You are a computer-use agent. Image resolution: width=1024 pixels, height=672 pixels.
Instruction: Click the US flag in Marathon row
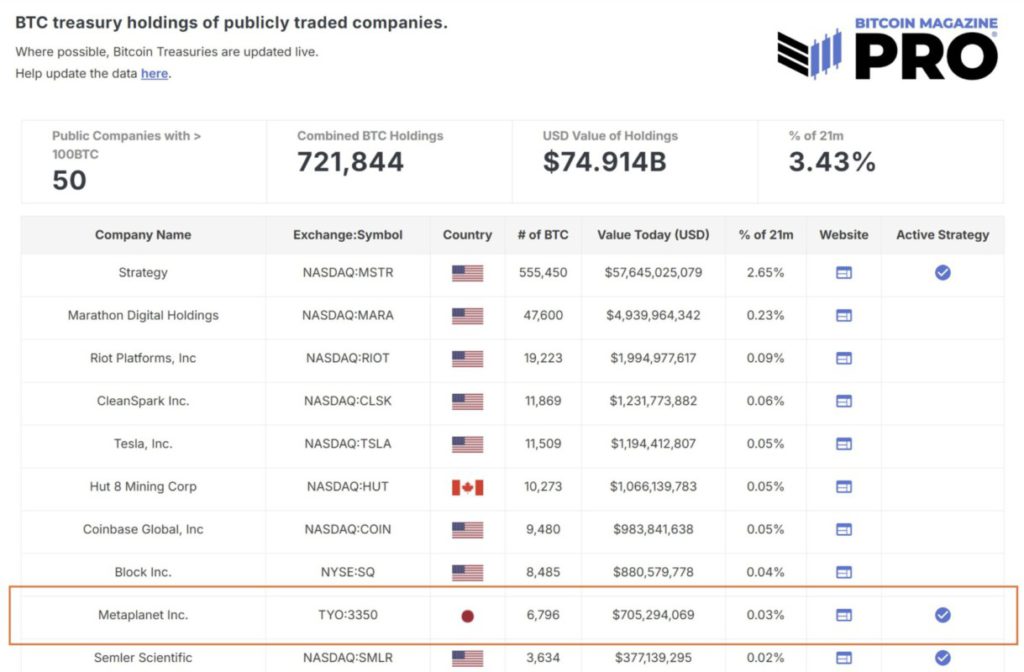468,316
